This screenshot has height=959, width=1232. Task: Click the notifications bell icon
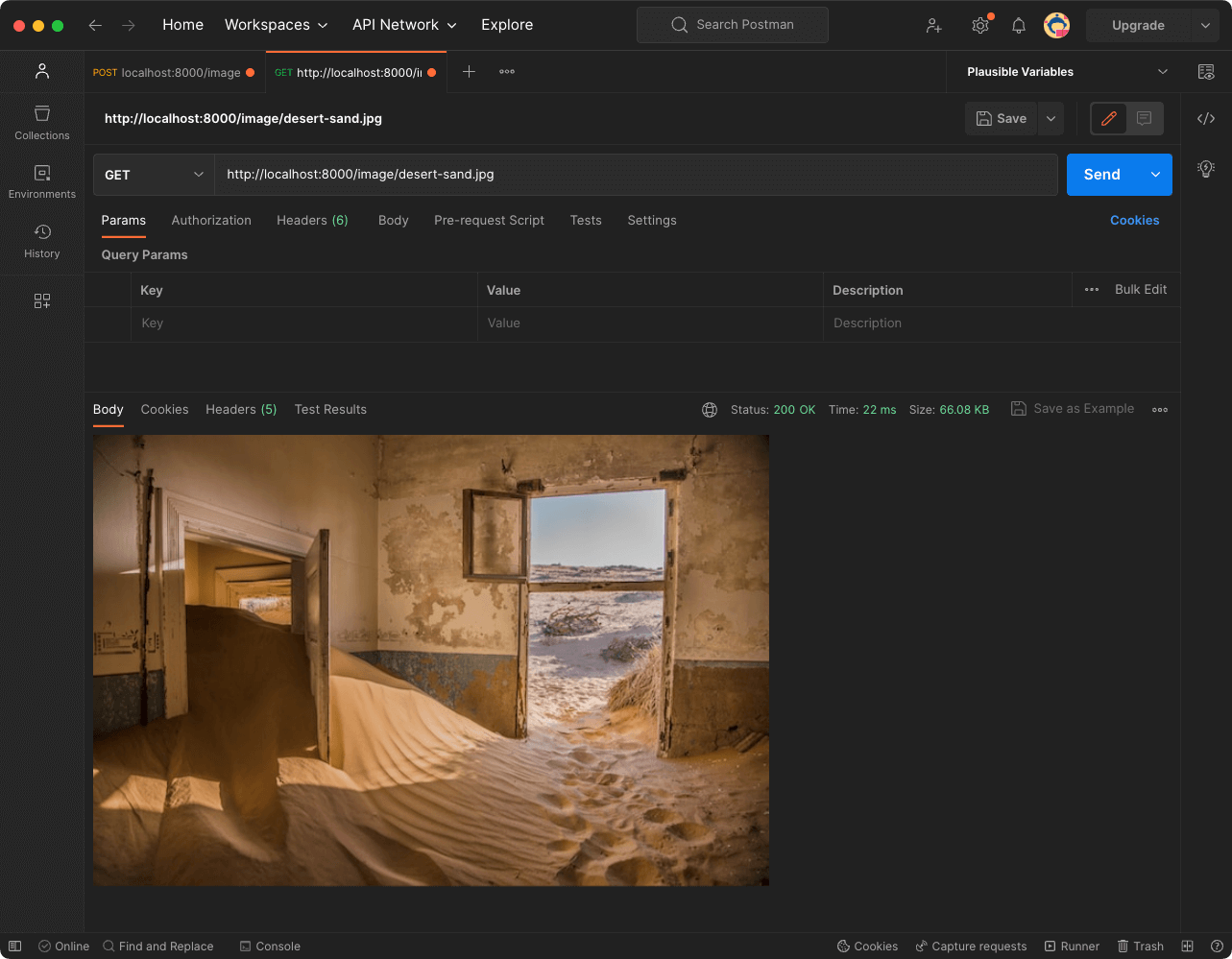tap(1019, 26)
